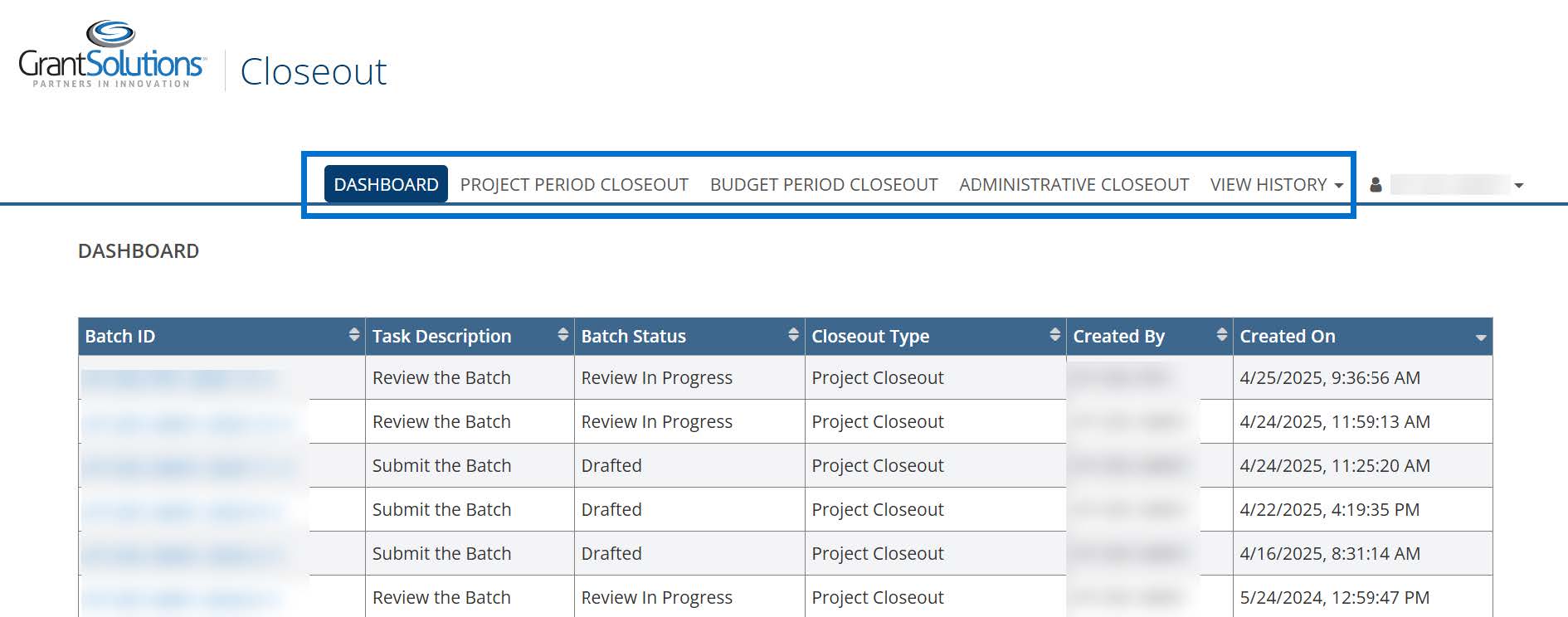Open the Dashboard tab
The image size is (1568, 617).
point(386,185)
